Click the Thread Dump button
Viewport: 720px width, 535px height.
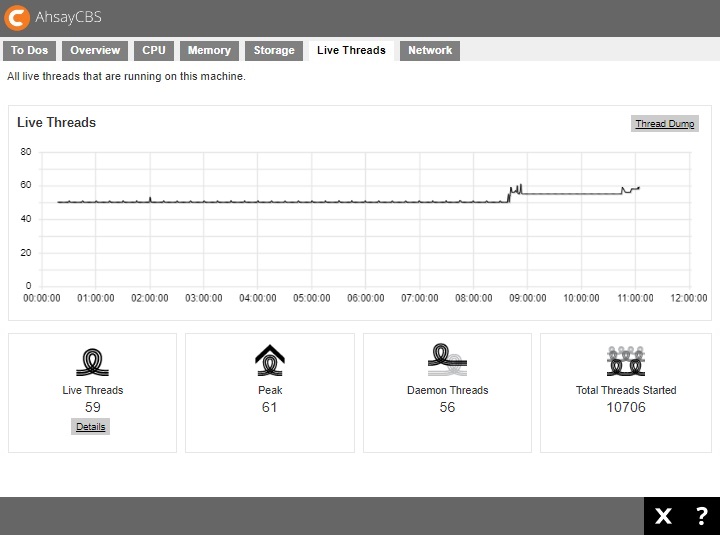point(665,124)
